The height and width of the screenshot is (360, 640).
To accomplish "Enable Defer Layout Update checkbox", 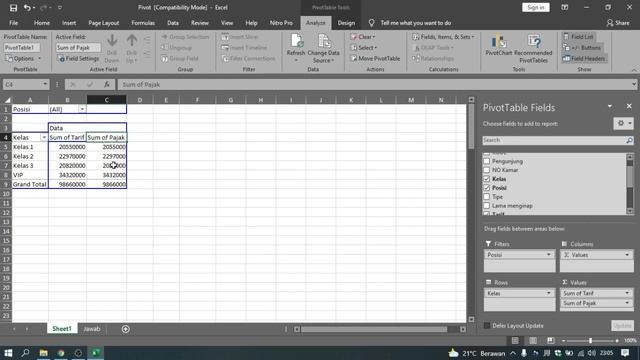I will [487, 326].
